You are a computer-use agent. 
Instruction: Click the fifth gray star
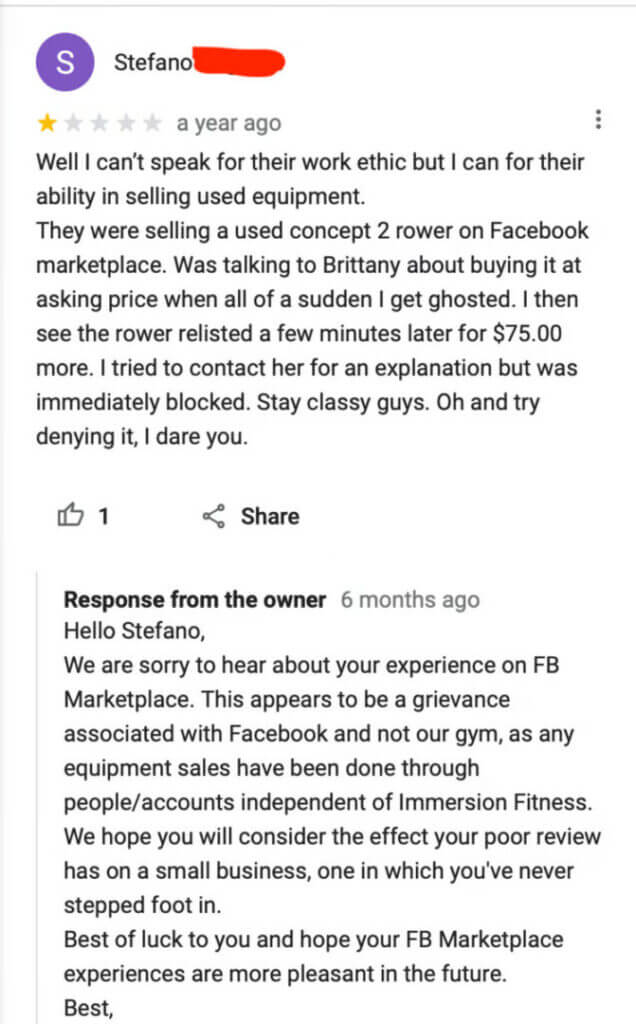point(151,122)
